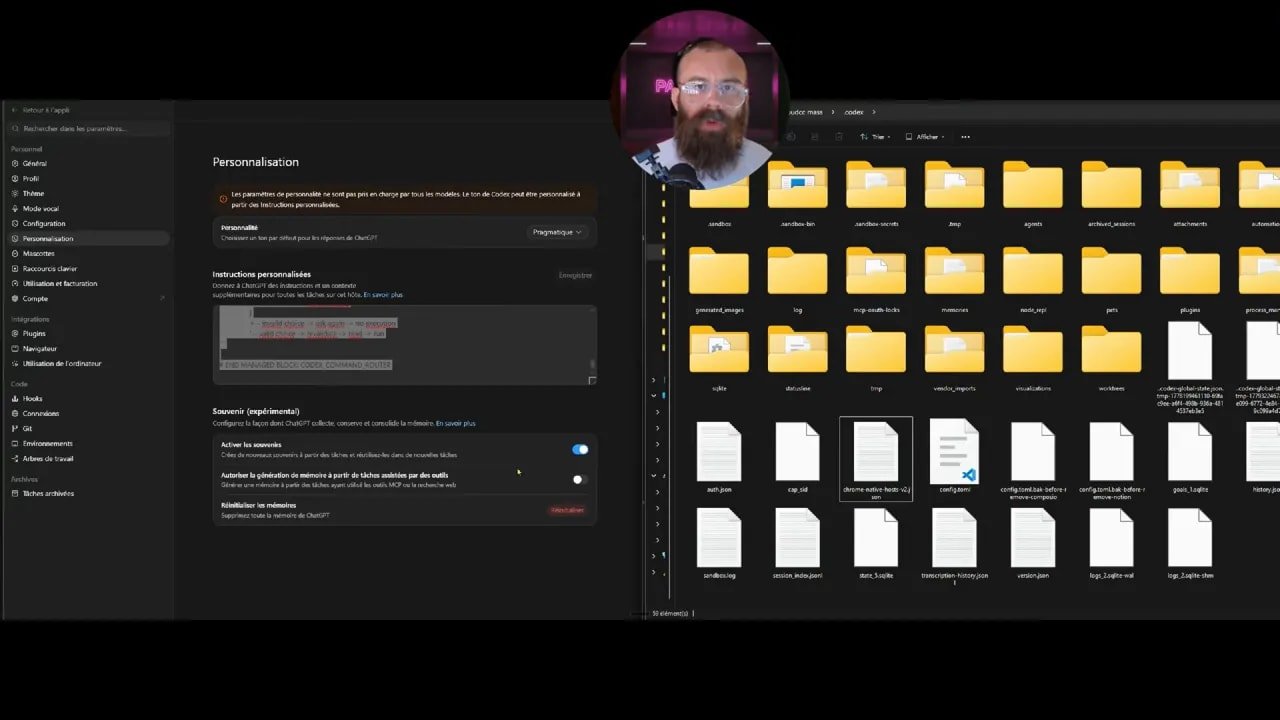
Task: Select the worktrees folder
Action: click(x=1111, y=358)
